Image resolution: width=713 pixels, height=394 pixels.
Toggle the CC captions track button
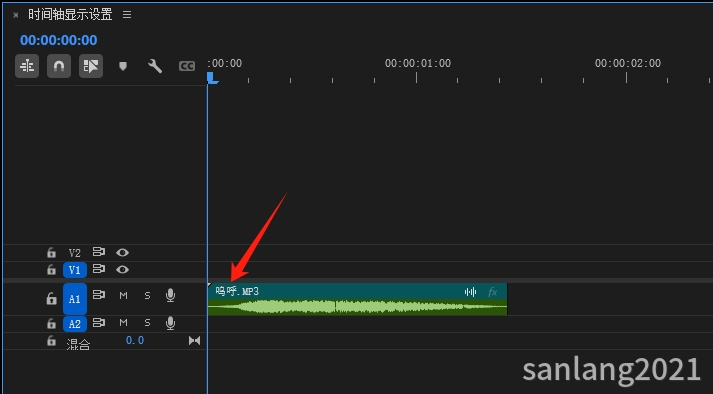click(x=187, y=66)
